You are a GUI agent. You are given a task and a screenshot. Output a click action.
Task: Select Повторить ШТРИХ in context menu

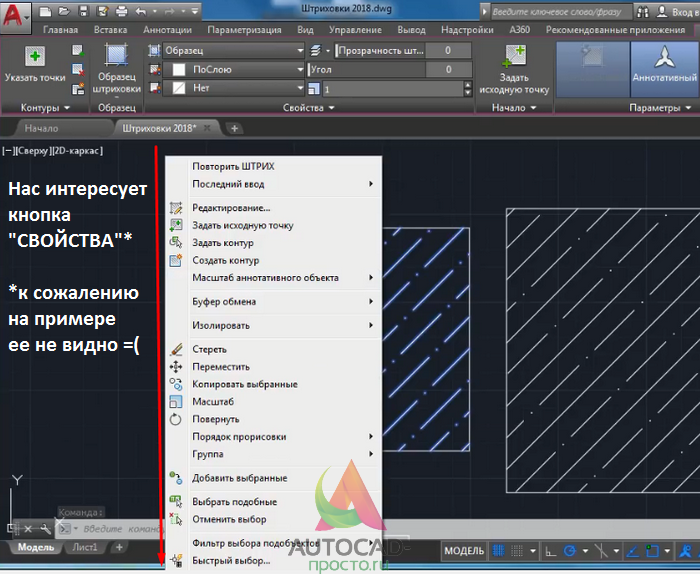(275, 166)
